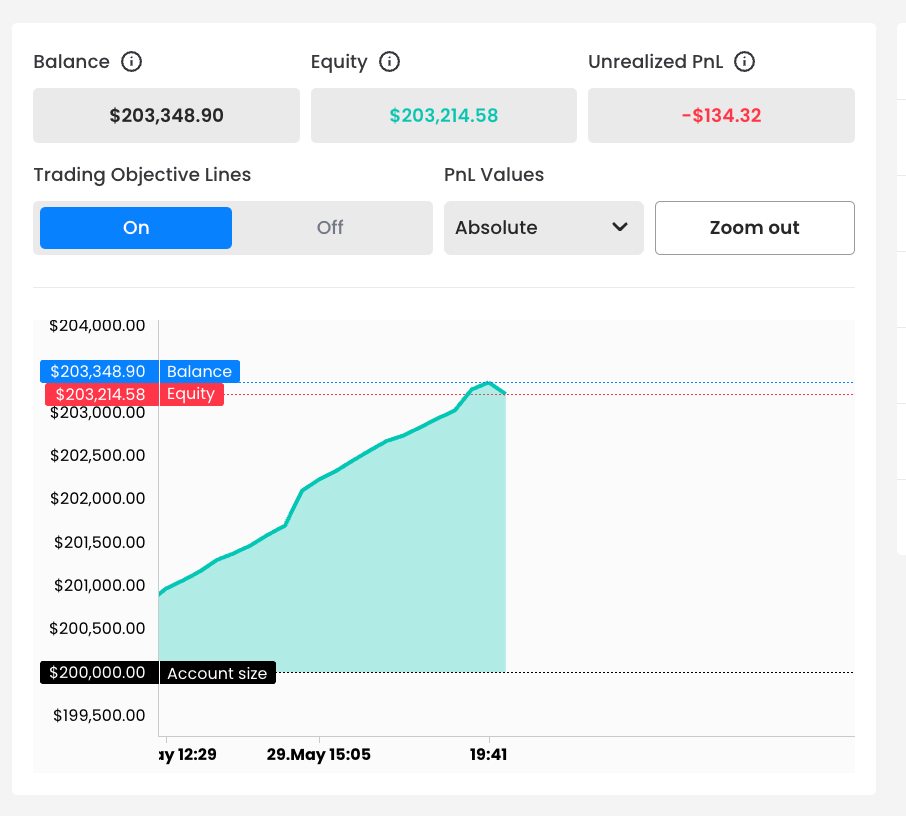Select the $203,348.90 Balance value box

[166, 116]
